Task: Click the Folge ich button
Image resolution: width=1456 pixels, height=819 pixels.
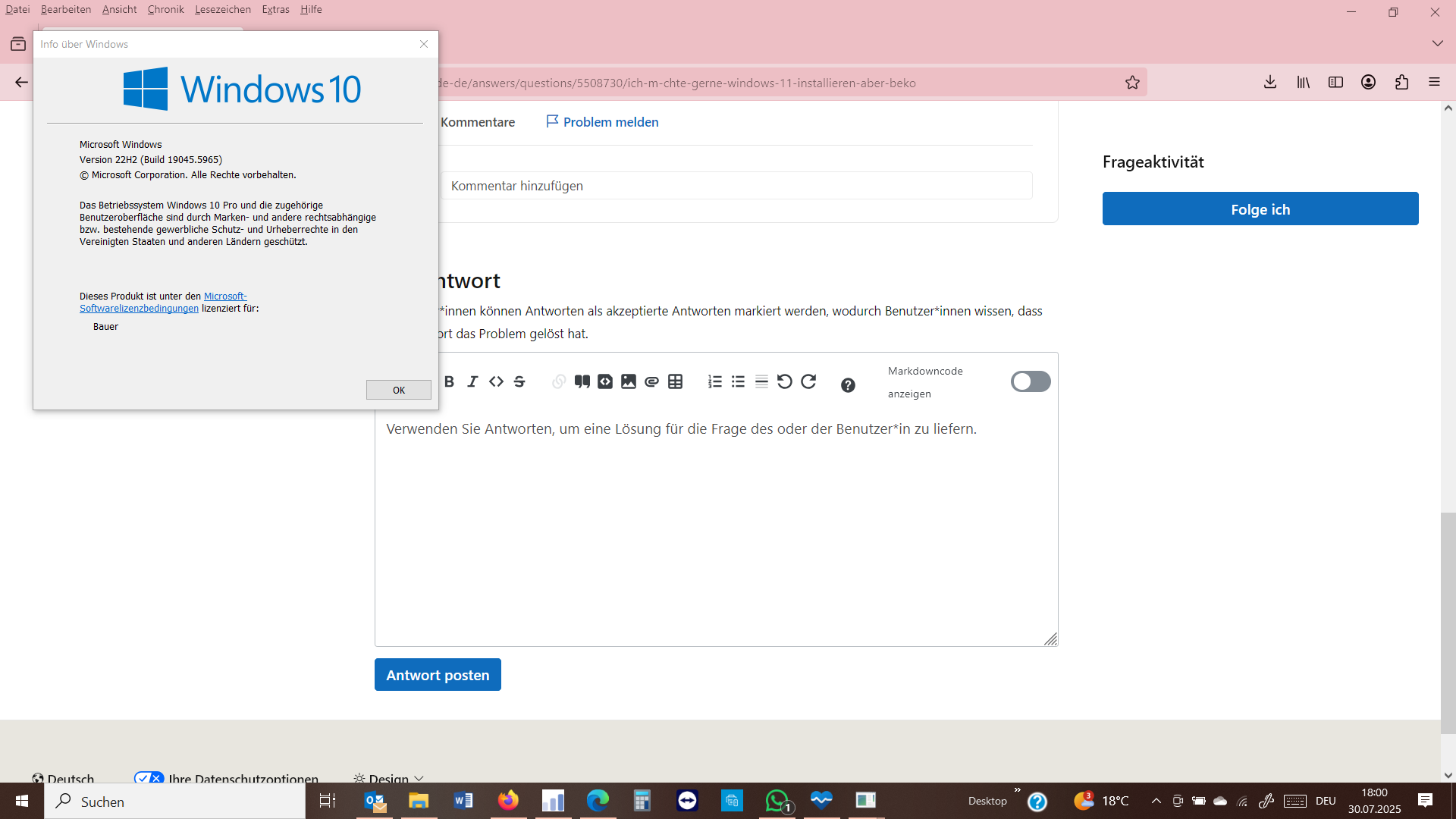Action: point(1260,209)
